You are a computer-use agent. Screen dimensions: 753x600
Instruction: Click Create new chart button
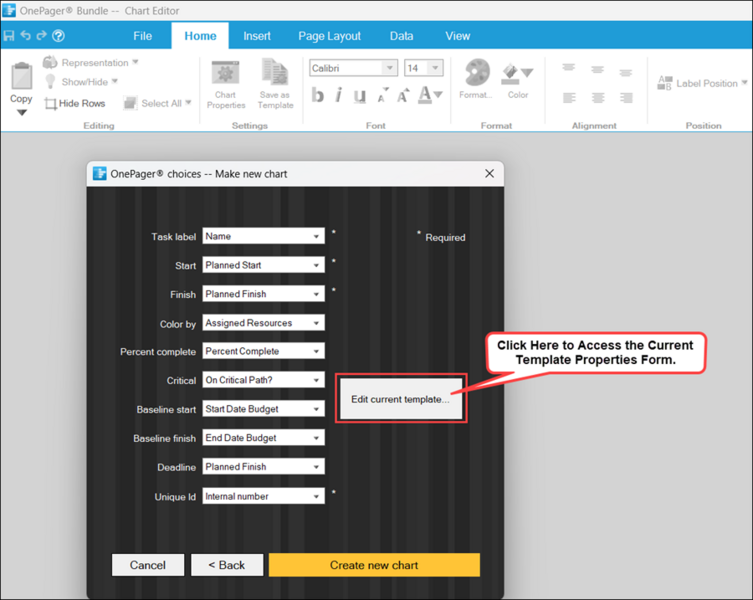point(374,565)
